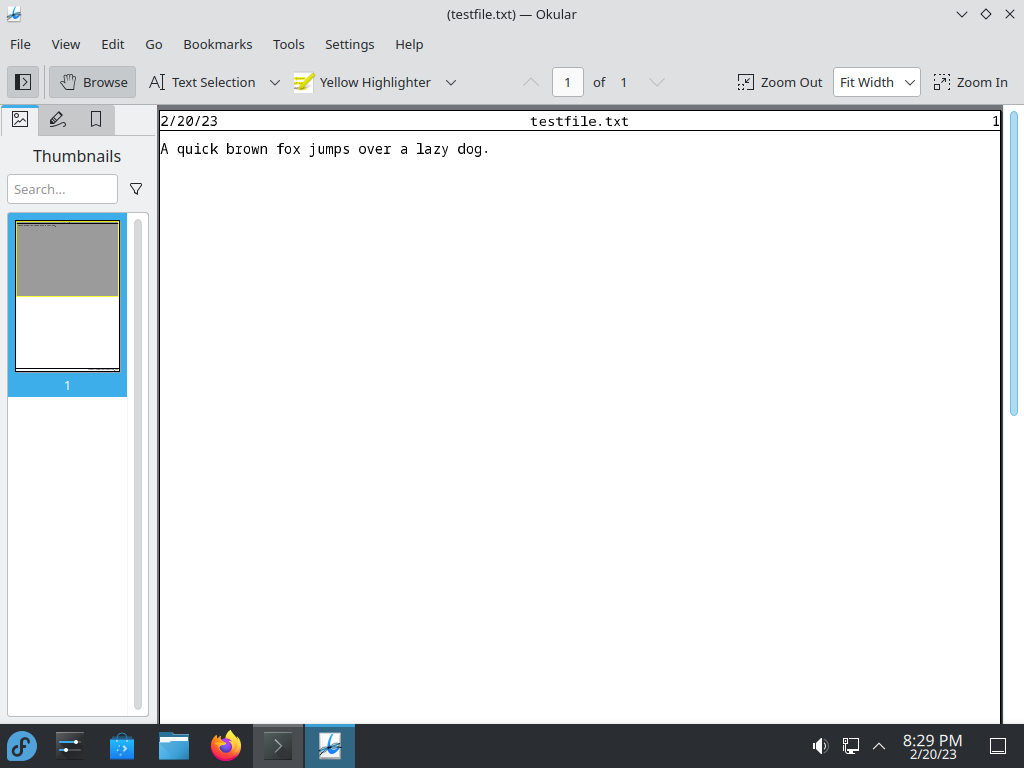
Task: Open the Help menu
Action: [x=409, y=44]
